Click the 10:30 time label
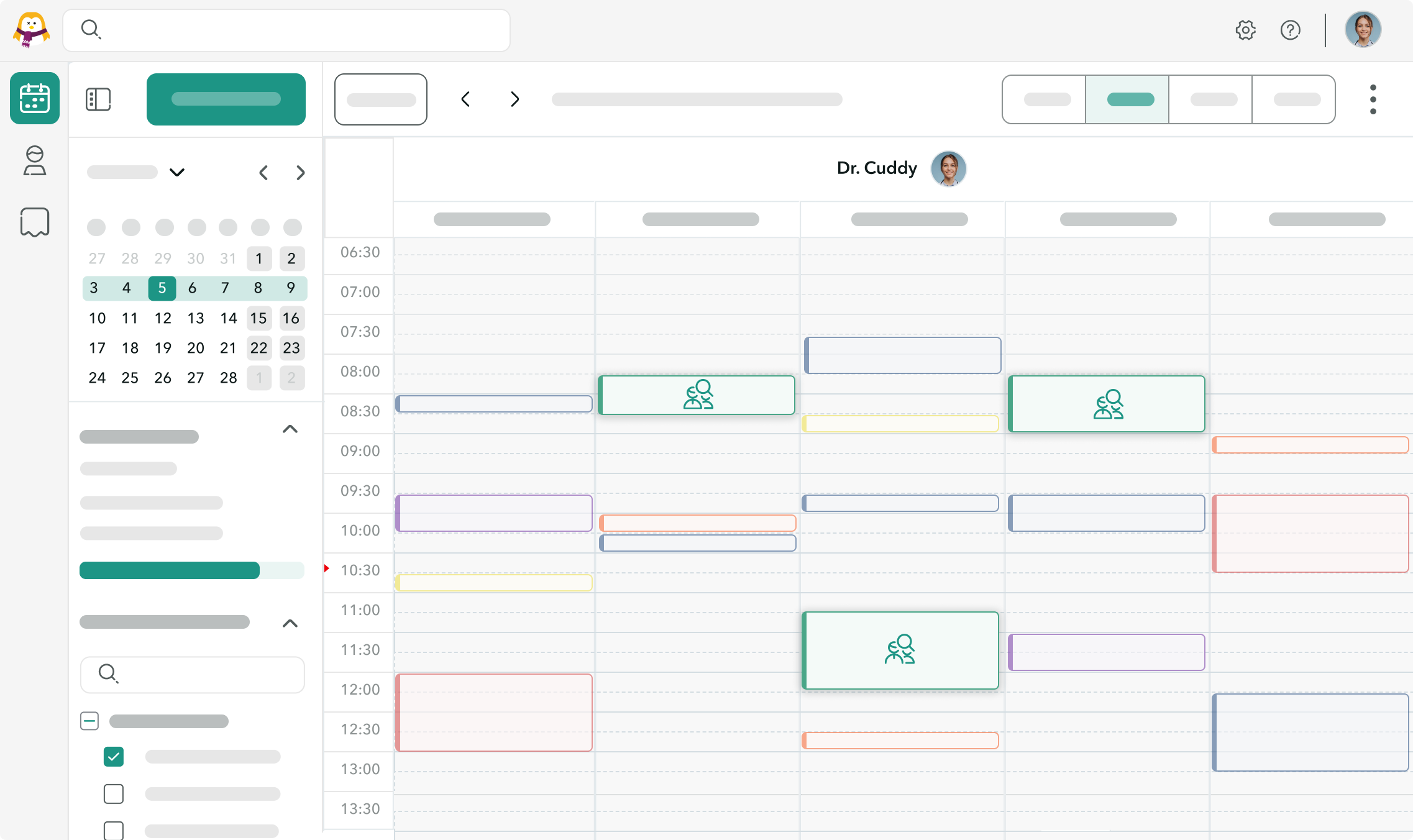The width and height of the screenshot is (1413, 840). point(360,570)
